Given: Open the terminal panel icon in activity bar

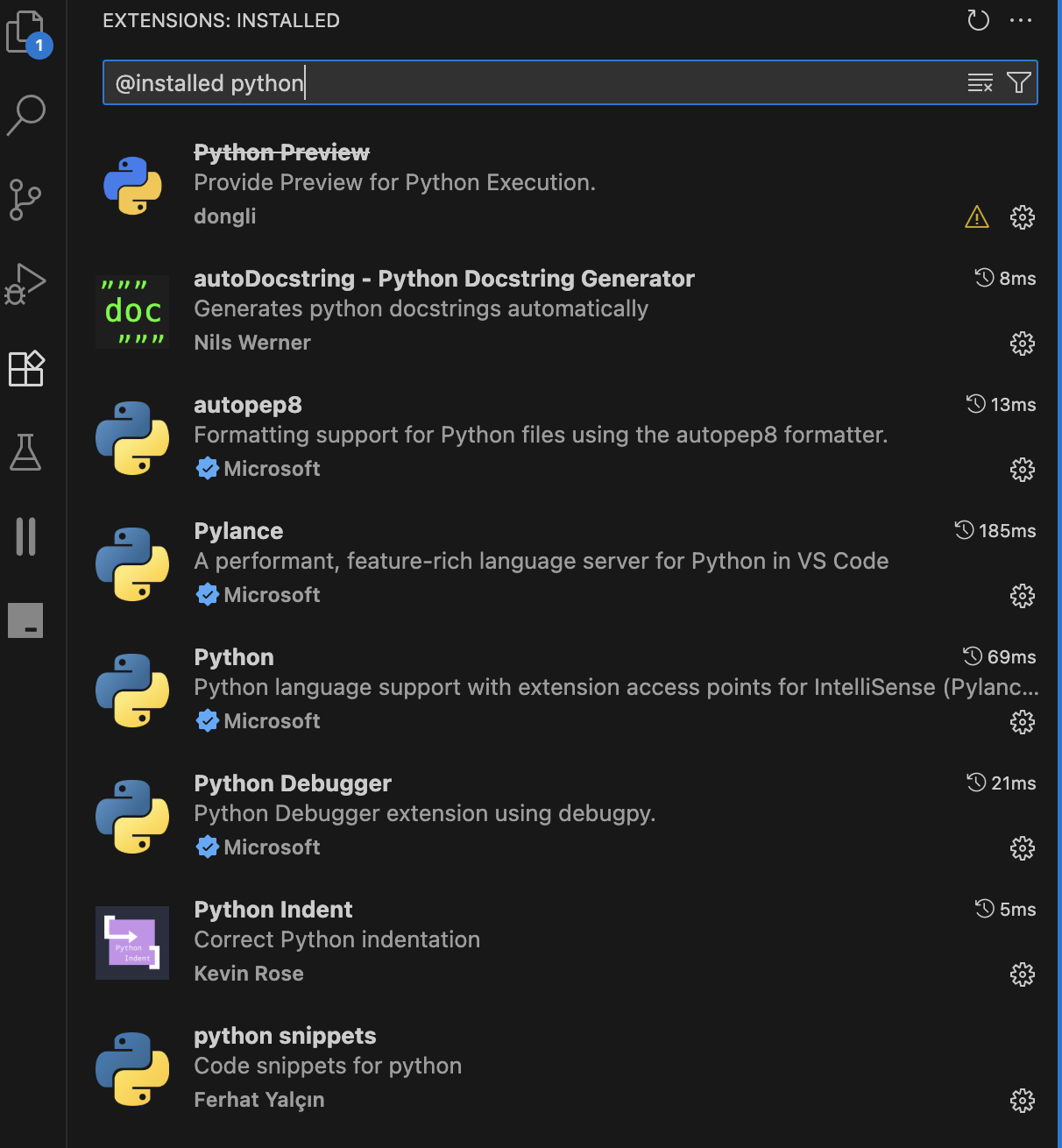Looking at the screenshot, I should pos(25,620).
